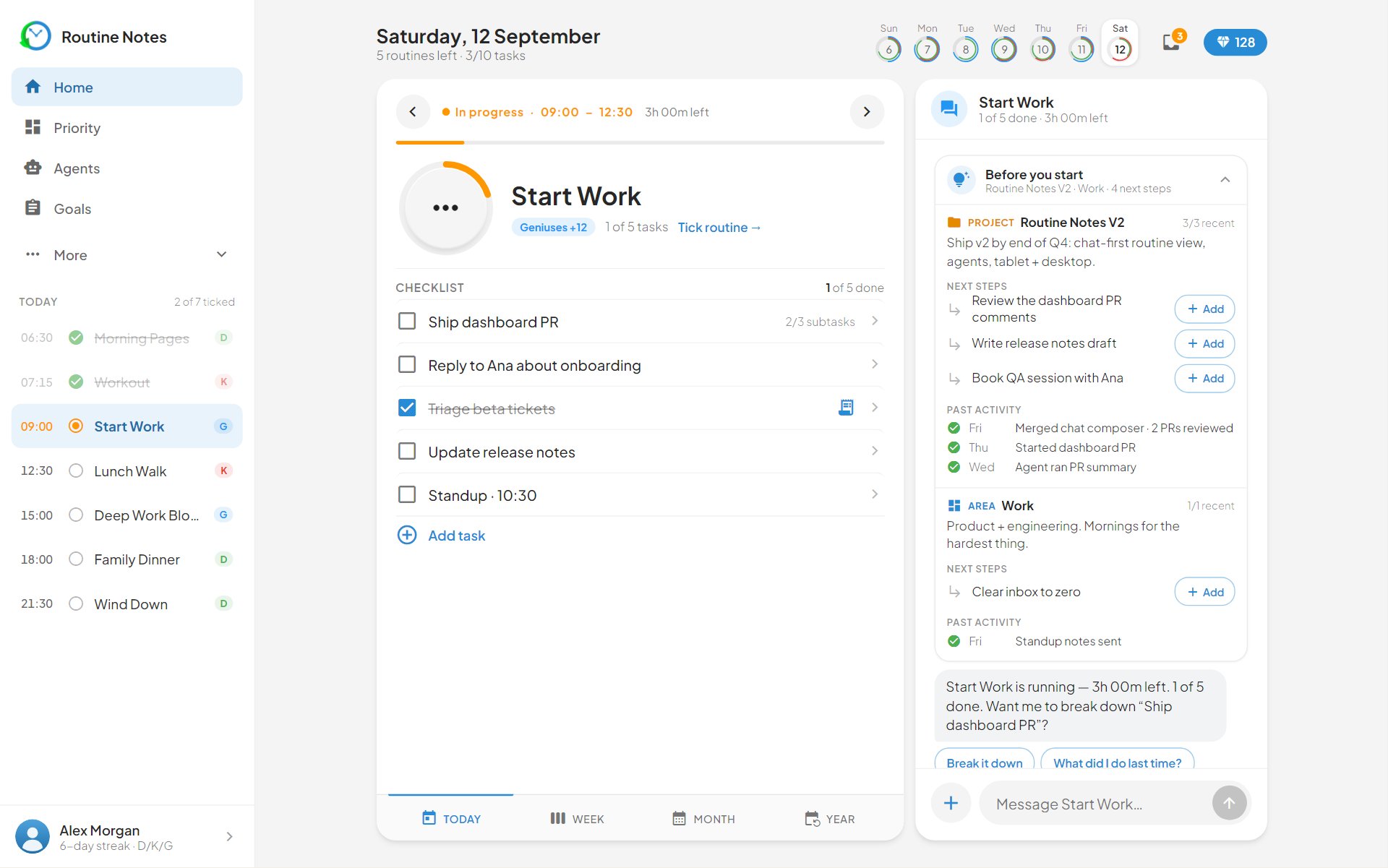The height and width of the screenshot is (868, 1388).
Task: Switch to the WEEK tab
Action: coord(576,818)
